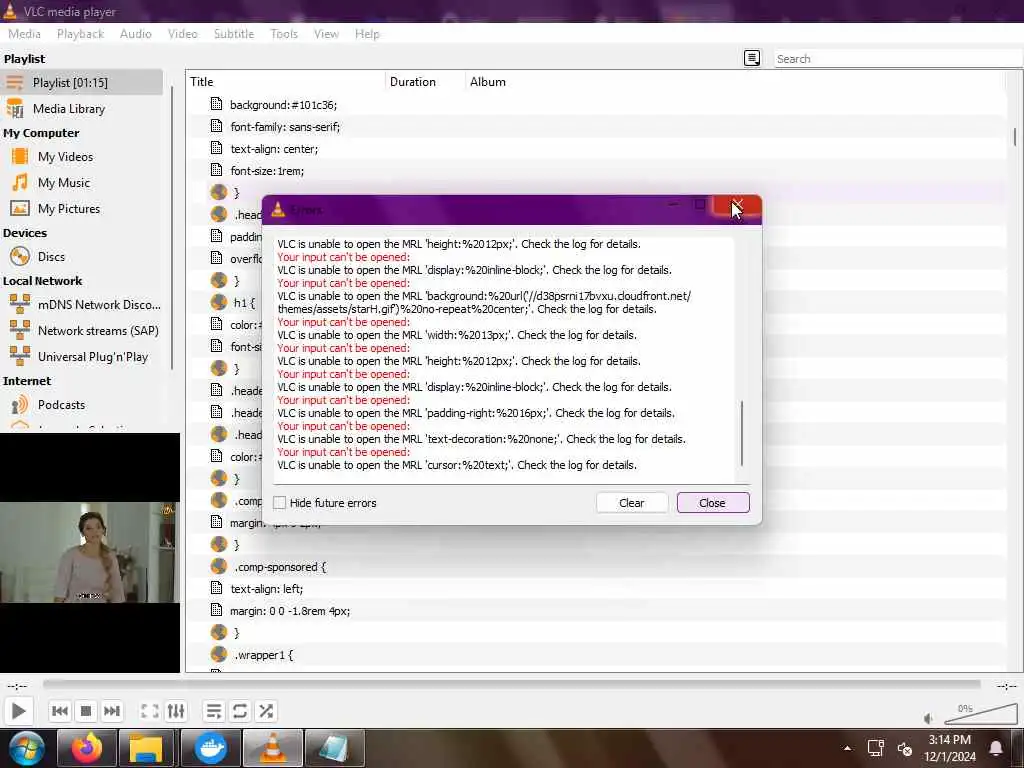Screen dimensions: 1024x768
Task: Sort playlist by the Title column
Action: 286,82
